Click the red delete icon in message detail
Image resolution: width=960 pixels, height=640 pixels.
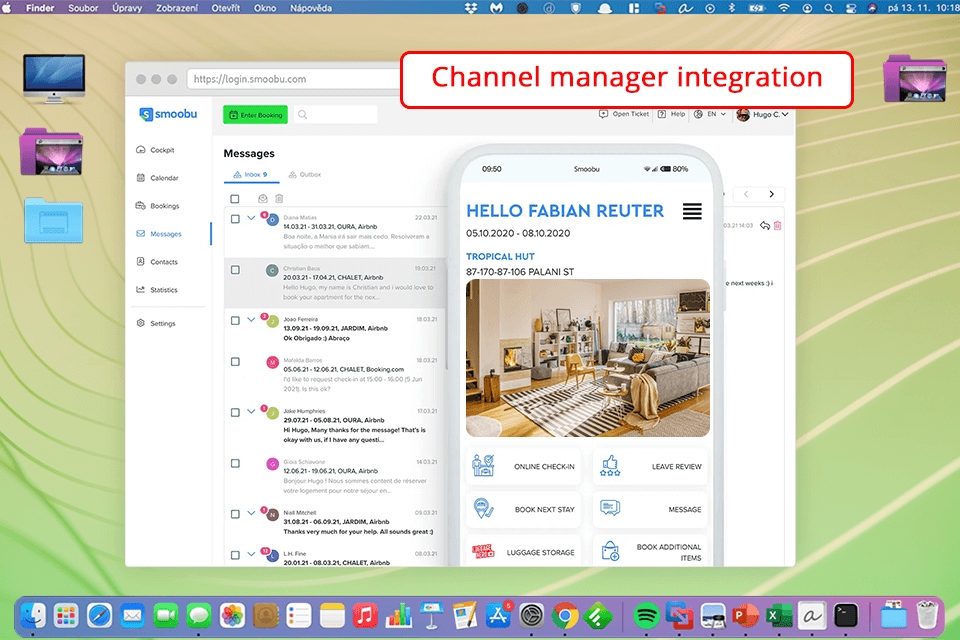(778, 225)
